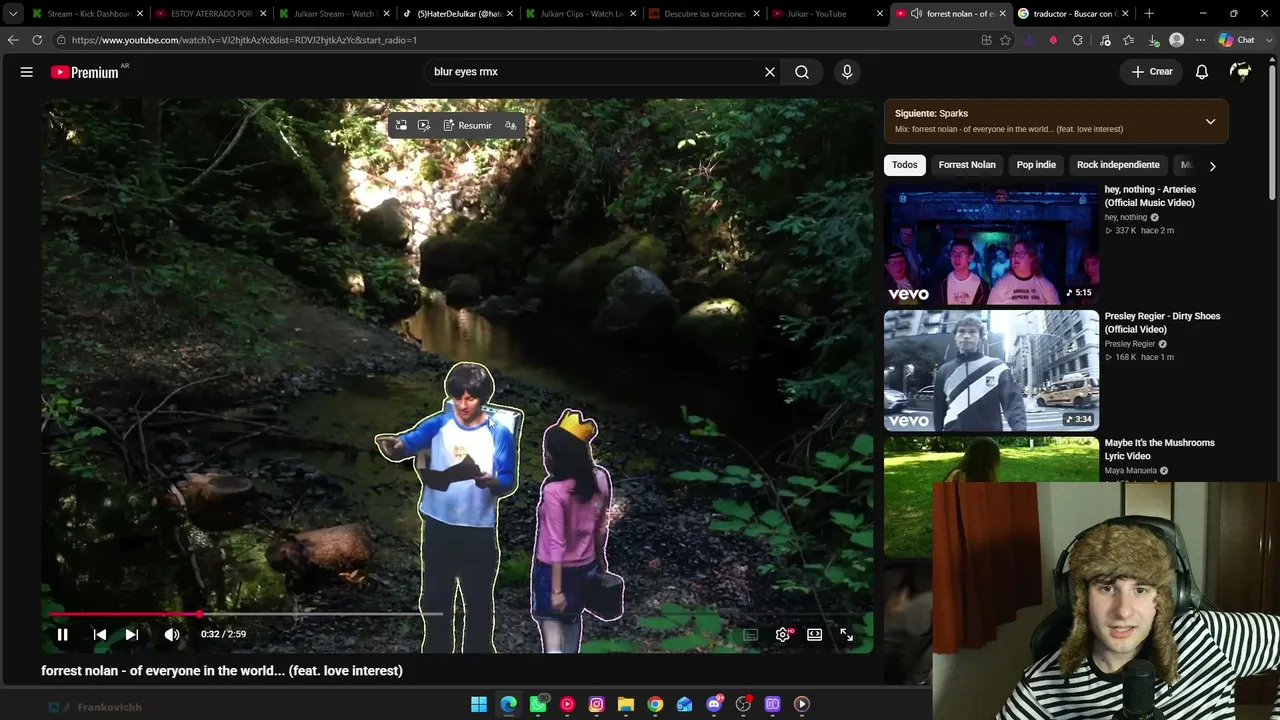Click the browser address bar URL
The width and height of the screenshot is (1280, 720).
pos(244,40)
